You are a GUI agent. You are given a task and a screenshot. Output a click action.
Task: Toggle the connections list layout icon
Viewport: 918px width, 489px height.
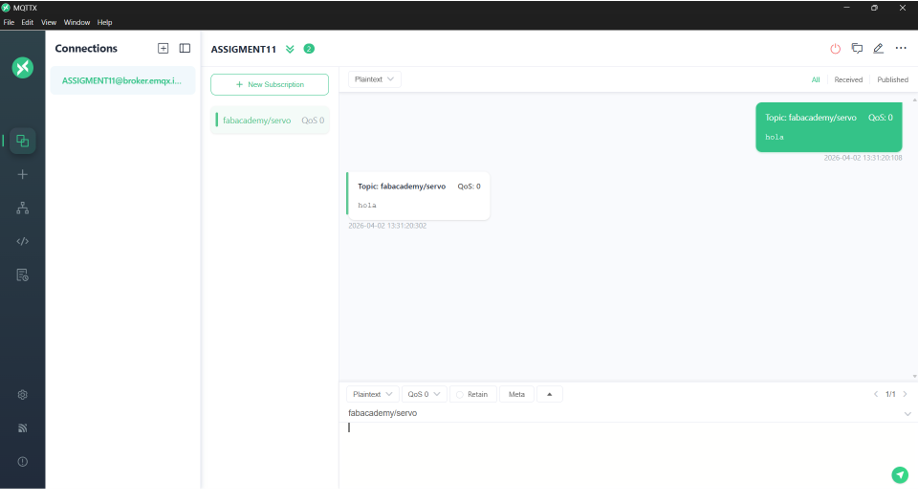(184, 49)
